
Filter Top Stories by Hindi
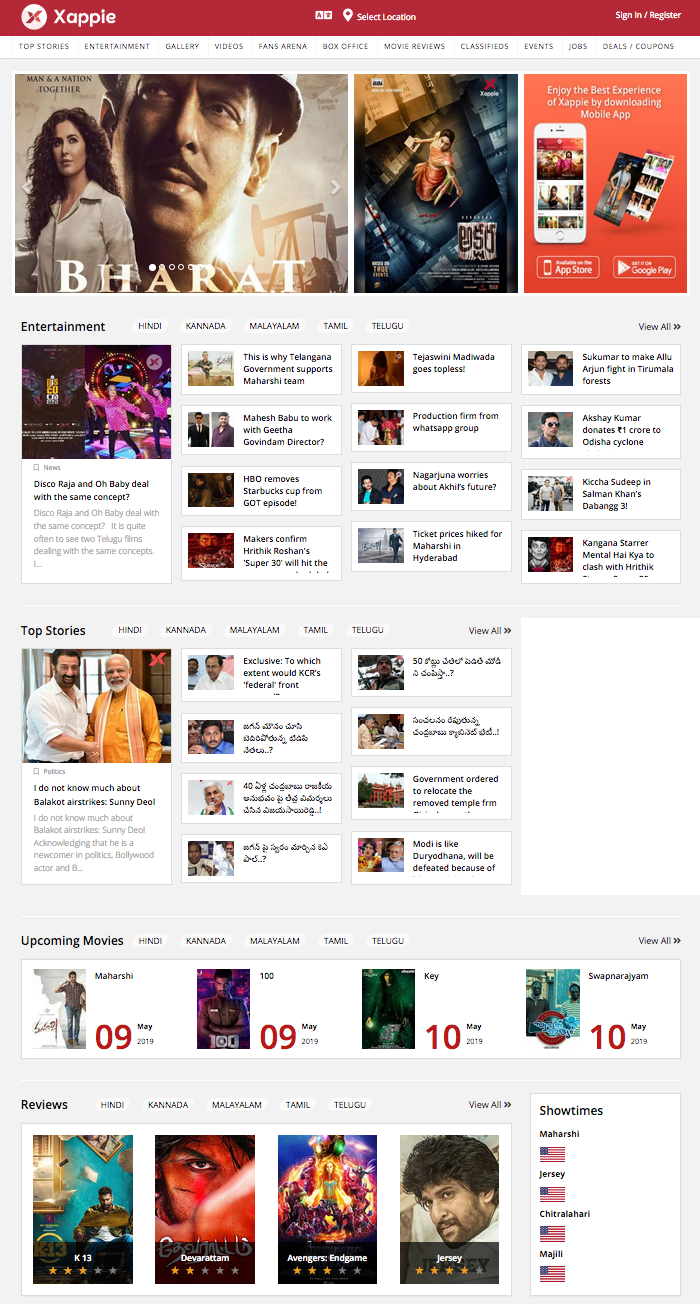130,630
